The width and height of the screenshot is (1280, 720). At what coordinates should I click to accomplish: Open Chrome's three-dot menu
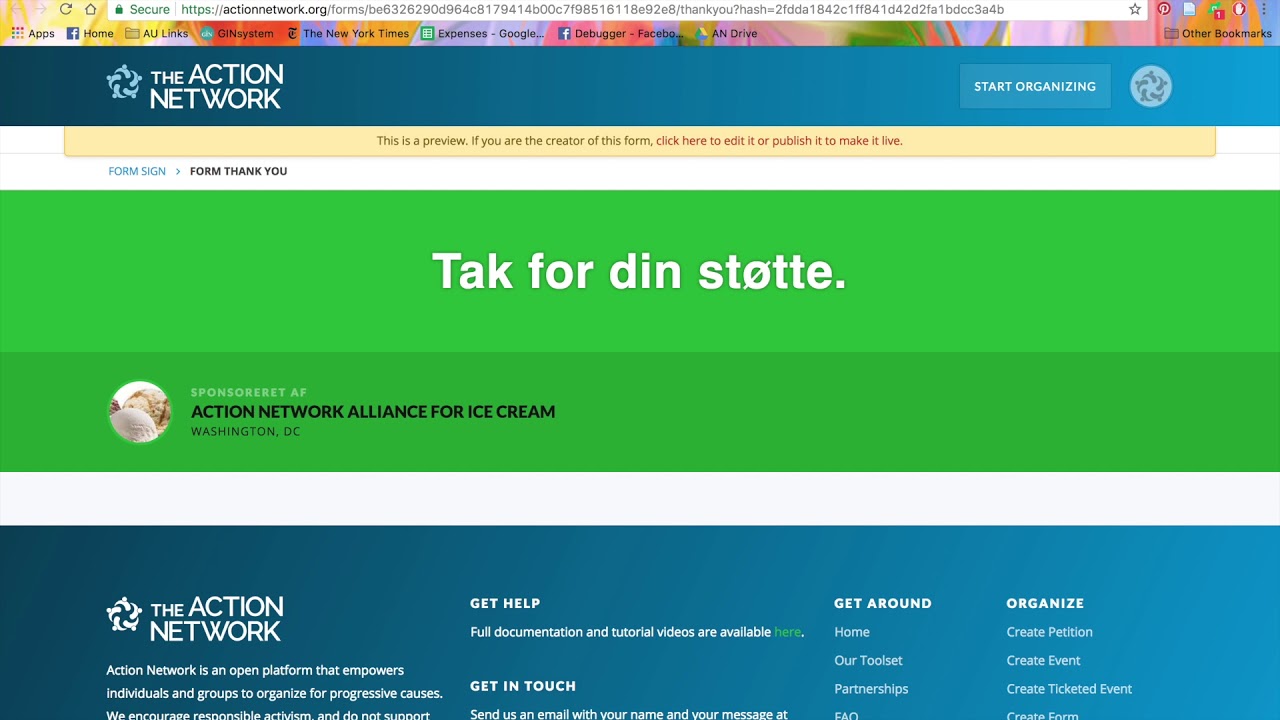coord(1266,9)
